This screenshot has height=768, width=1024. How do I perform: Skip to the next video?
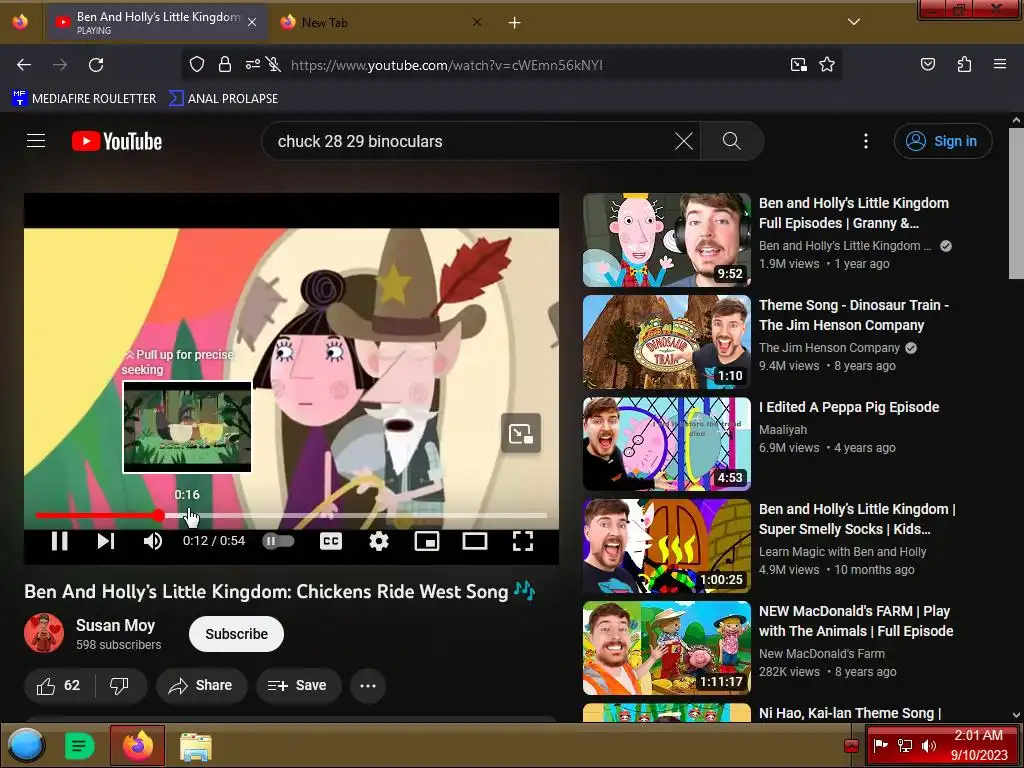pyautogui.click(x=106, y=541)
